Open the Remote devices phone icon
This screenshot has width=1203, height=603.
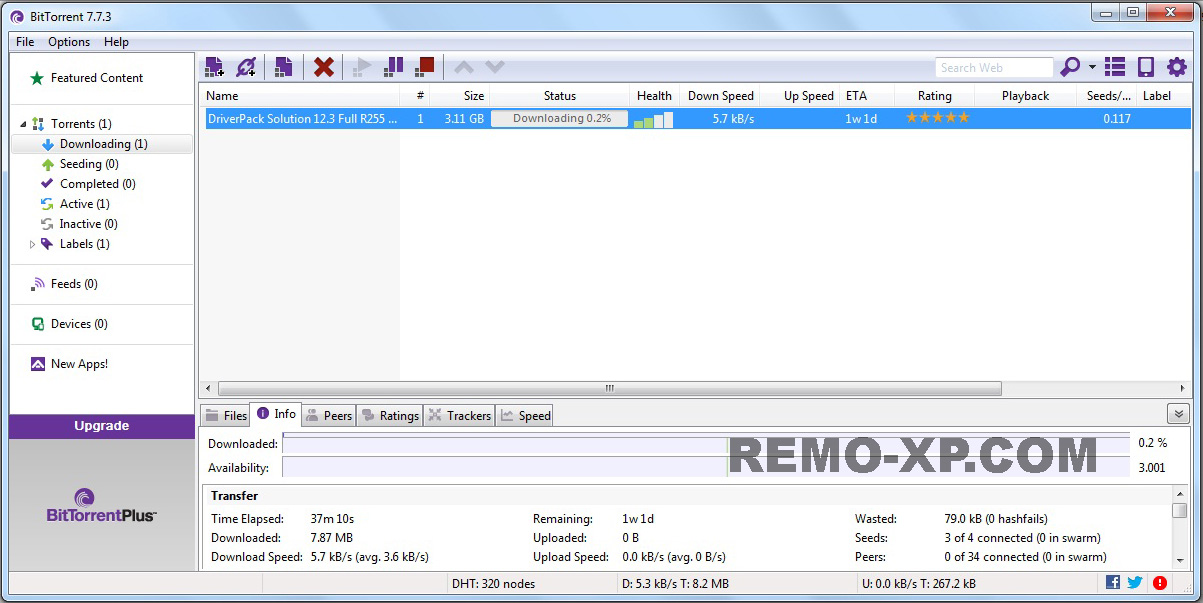tap(1146, 67)
